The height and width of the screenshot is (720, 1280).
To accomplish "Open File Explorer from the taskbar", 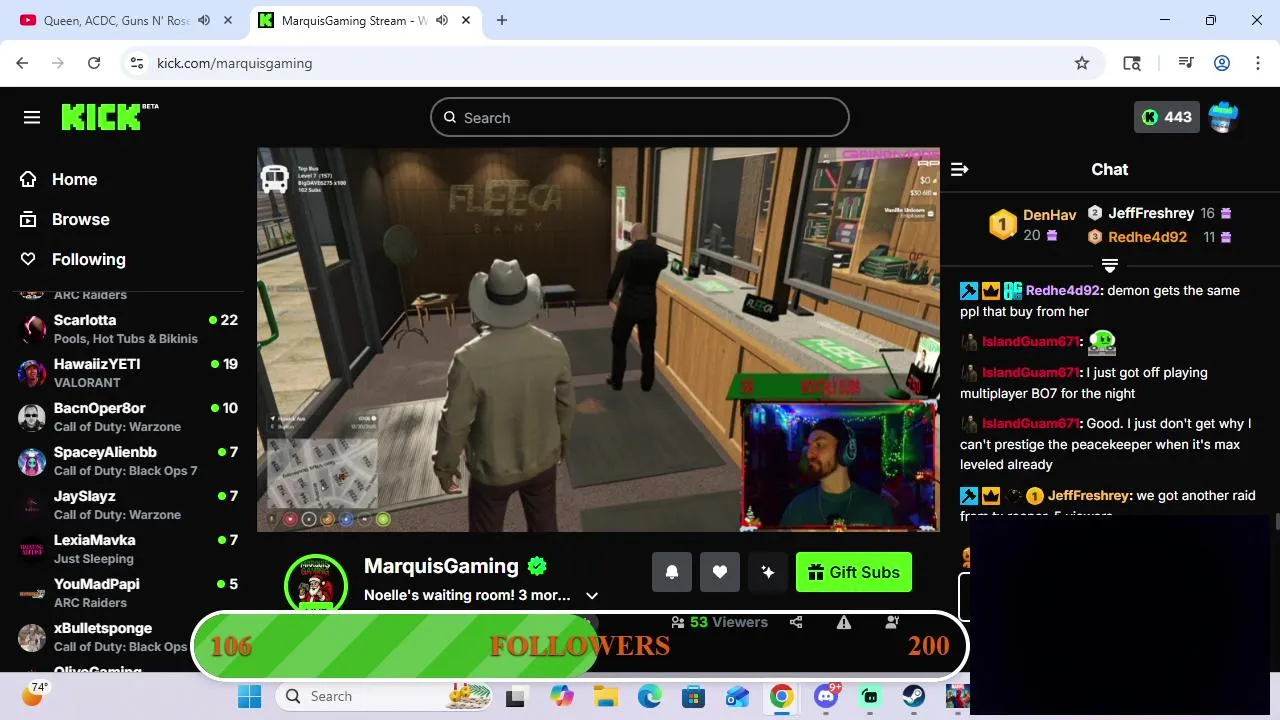I will (606, 696).
